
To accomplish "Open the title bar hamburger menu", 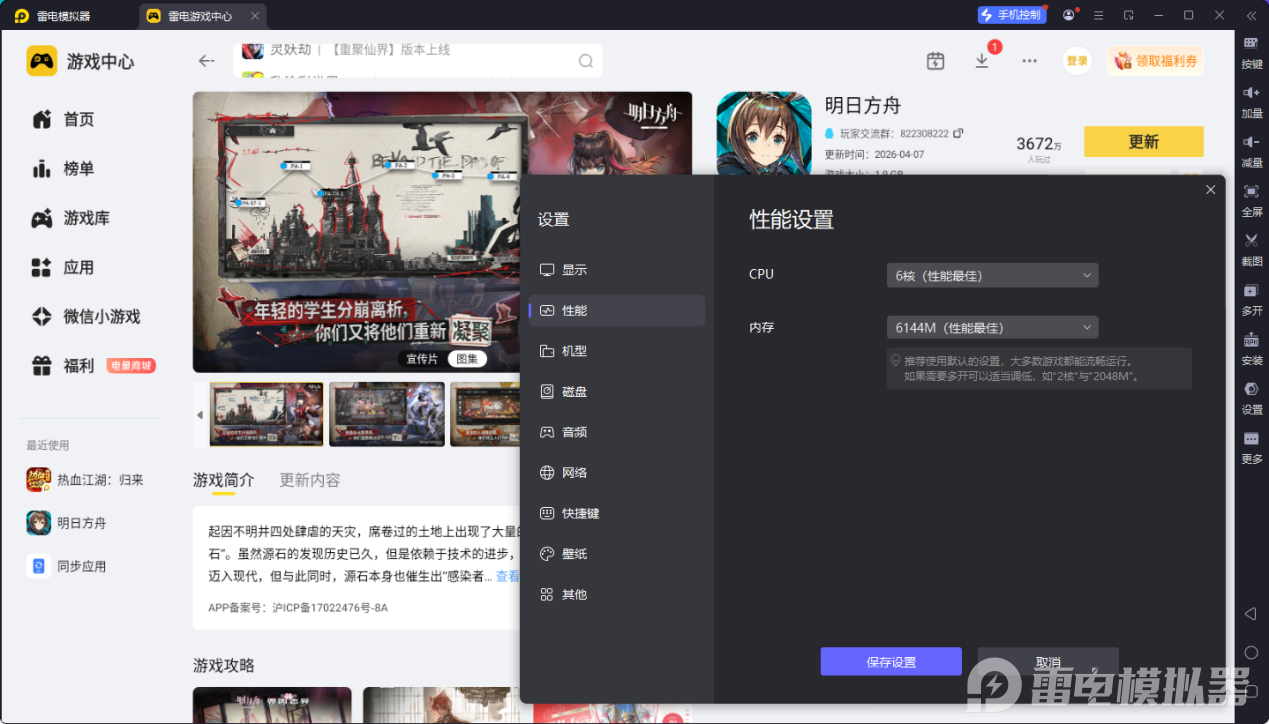I will 1099,15.
